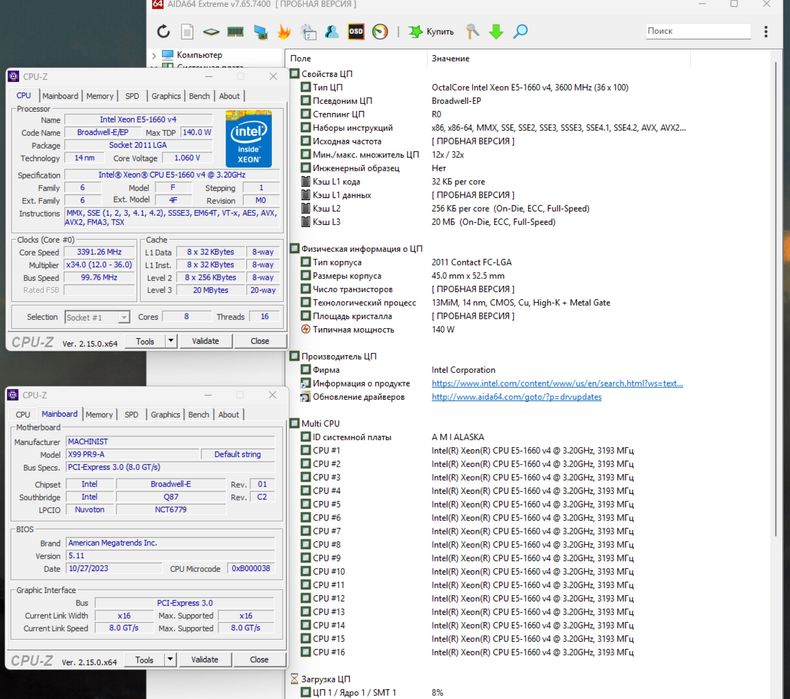Click the blue user silhouette icon
Screen dimensions: 790x699
pos(332,31)
